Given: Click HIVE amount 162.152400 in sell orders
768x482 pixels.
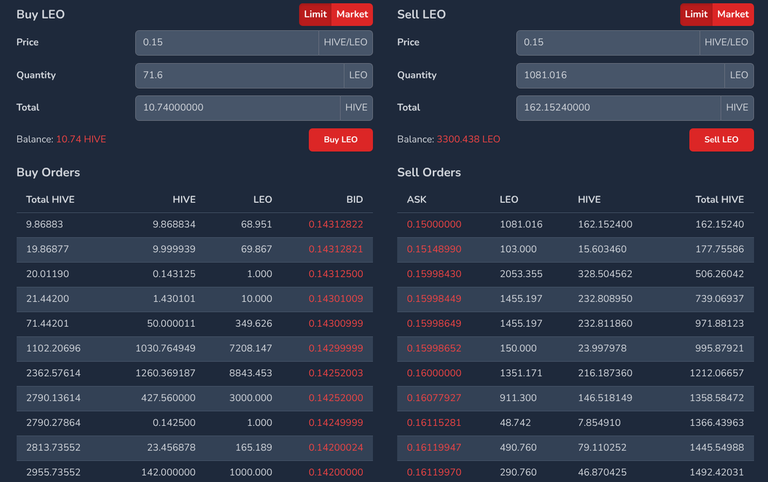Looking at the screenshot, I should tap(605, 224).
